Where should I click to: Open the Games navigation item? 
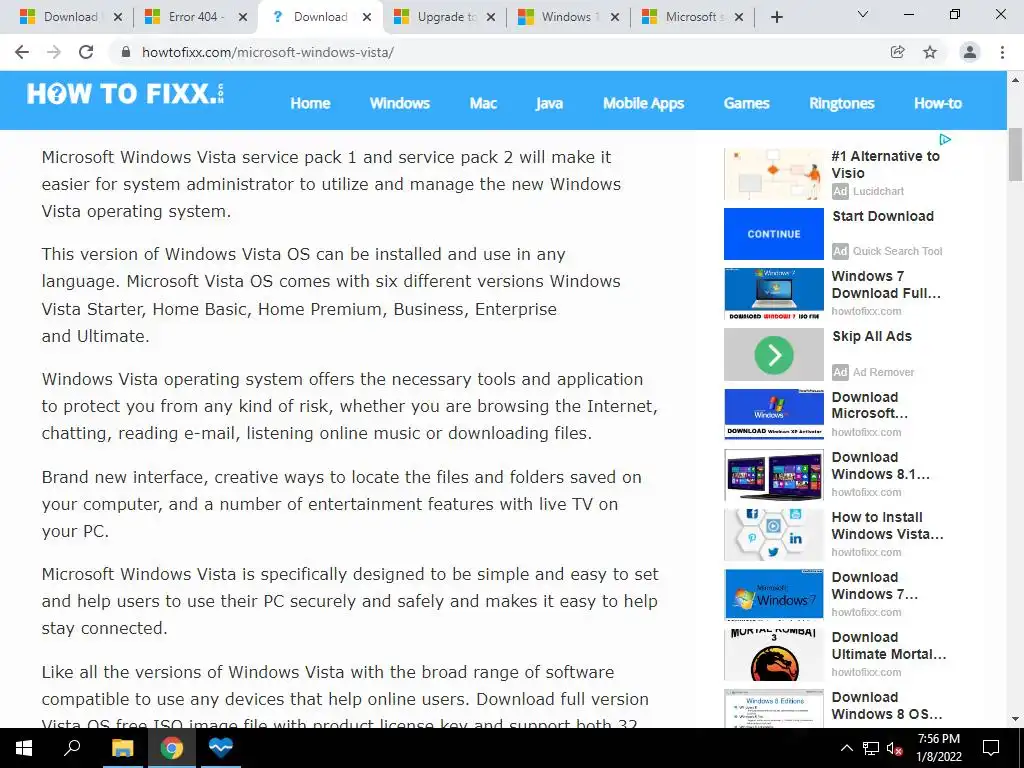coord(746,103)
